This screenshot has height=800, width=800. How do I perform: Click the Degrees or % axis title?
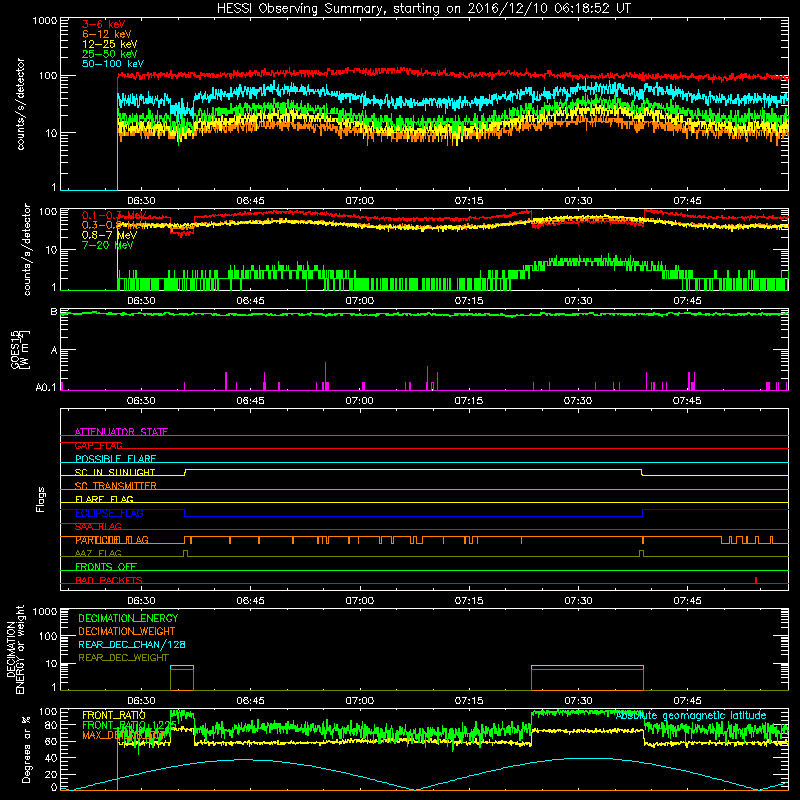[x=27, y=749]
